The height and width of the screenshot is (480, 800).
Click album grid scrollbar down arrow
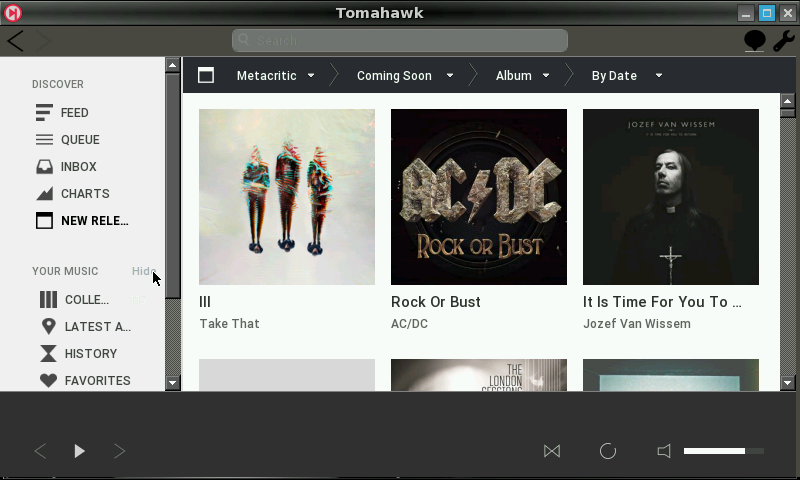point(788,383)
